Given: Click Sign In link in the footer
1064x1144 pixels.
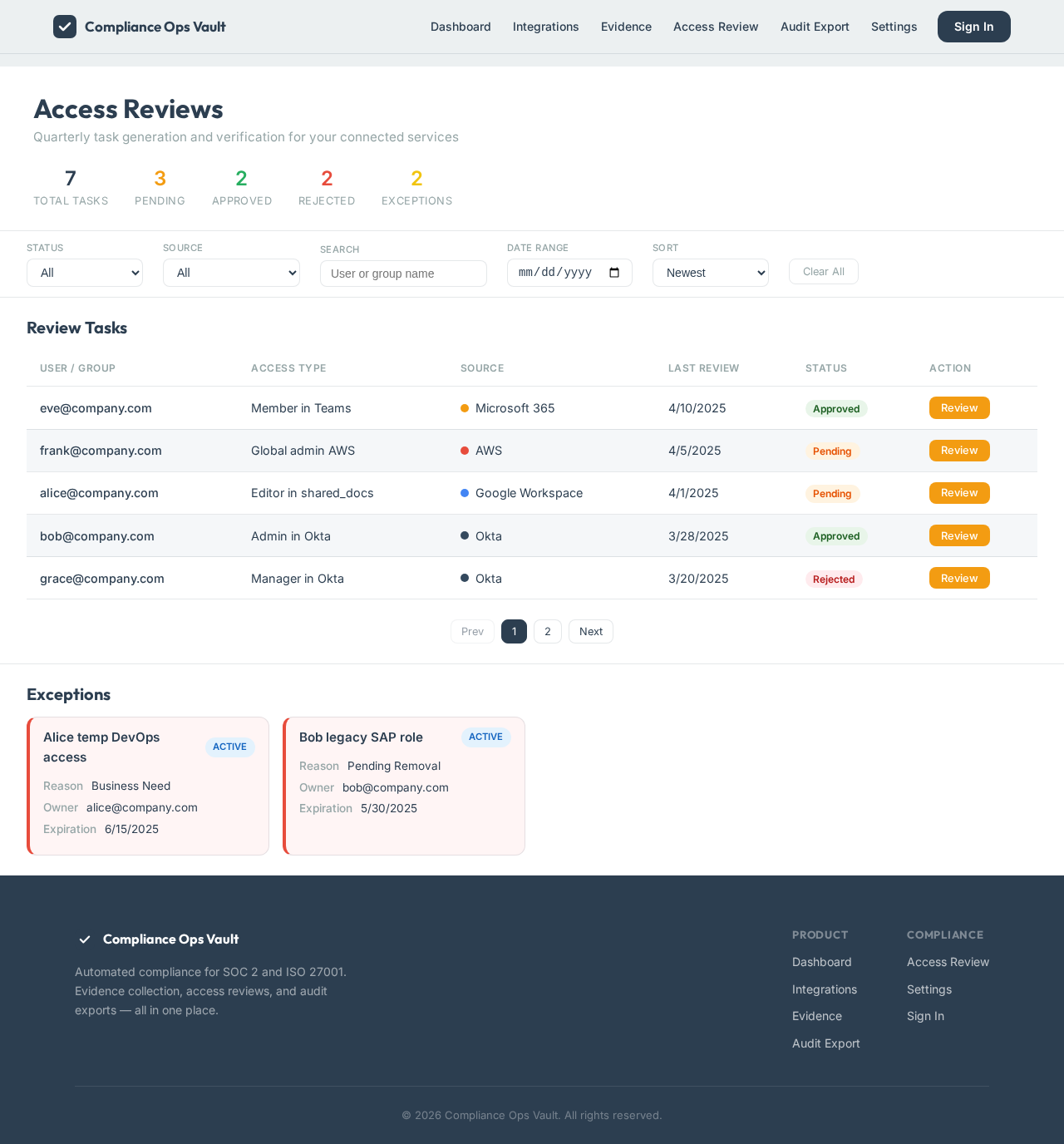Looking at the screenshot, I should coord(925,1016).
